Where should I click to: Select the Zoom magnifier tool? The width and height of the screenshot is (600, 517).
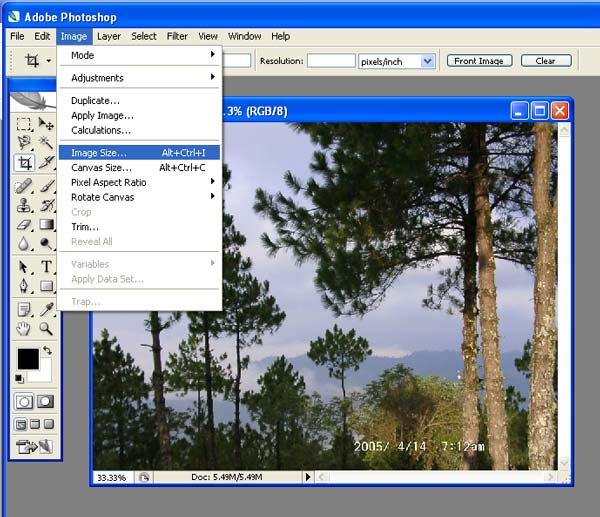[x=46, y=328]
